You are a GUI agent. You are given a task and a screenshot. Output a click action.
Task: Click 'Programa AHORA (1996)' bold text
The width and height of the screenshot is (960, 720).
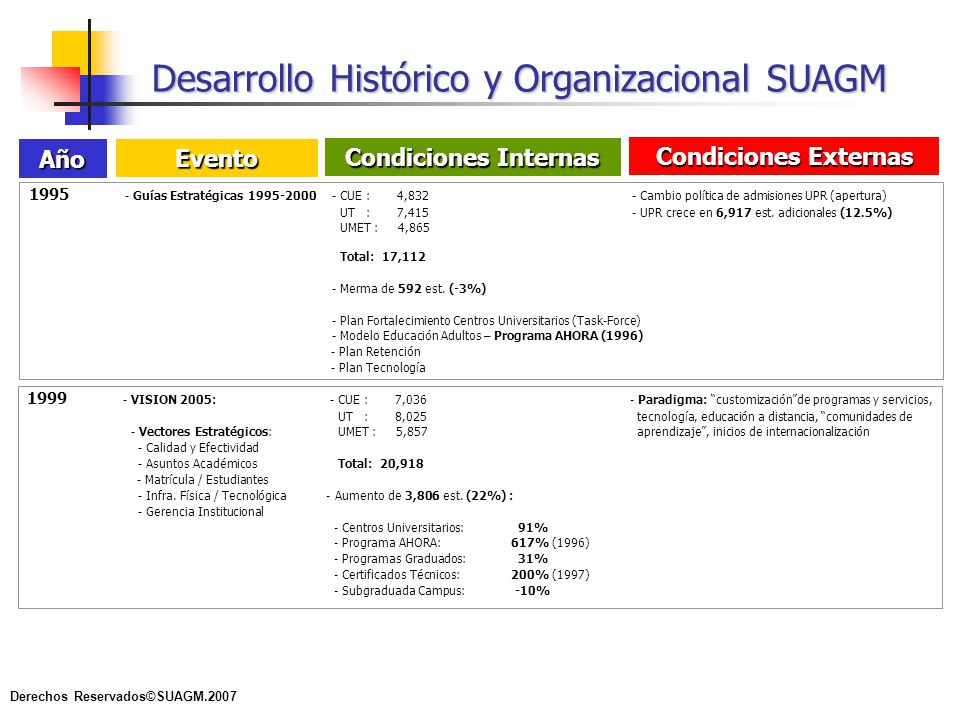[568, 336]
